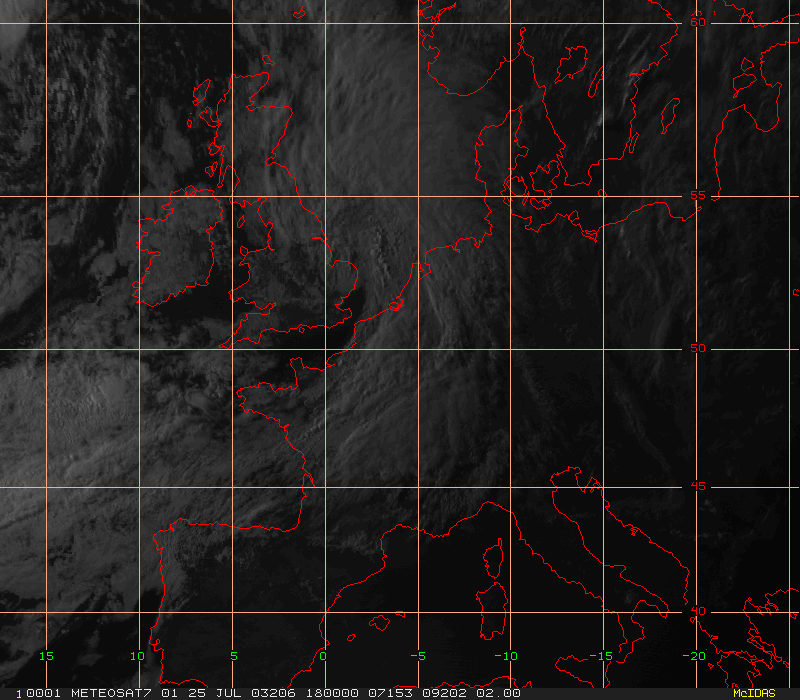Click the latitude label 45

(697, 486)
